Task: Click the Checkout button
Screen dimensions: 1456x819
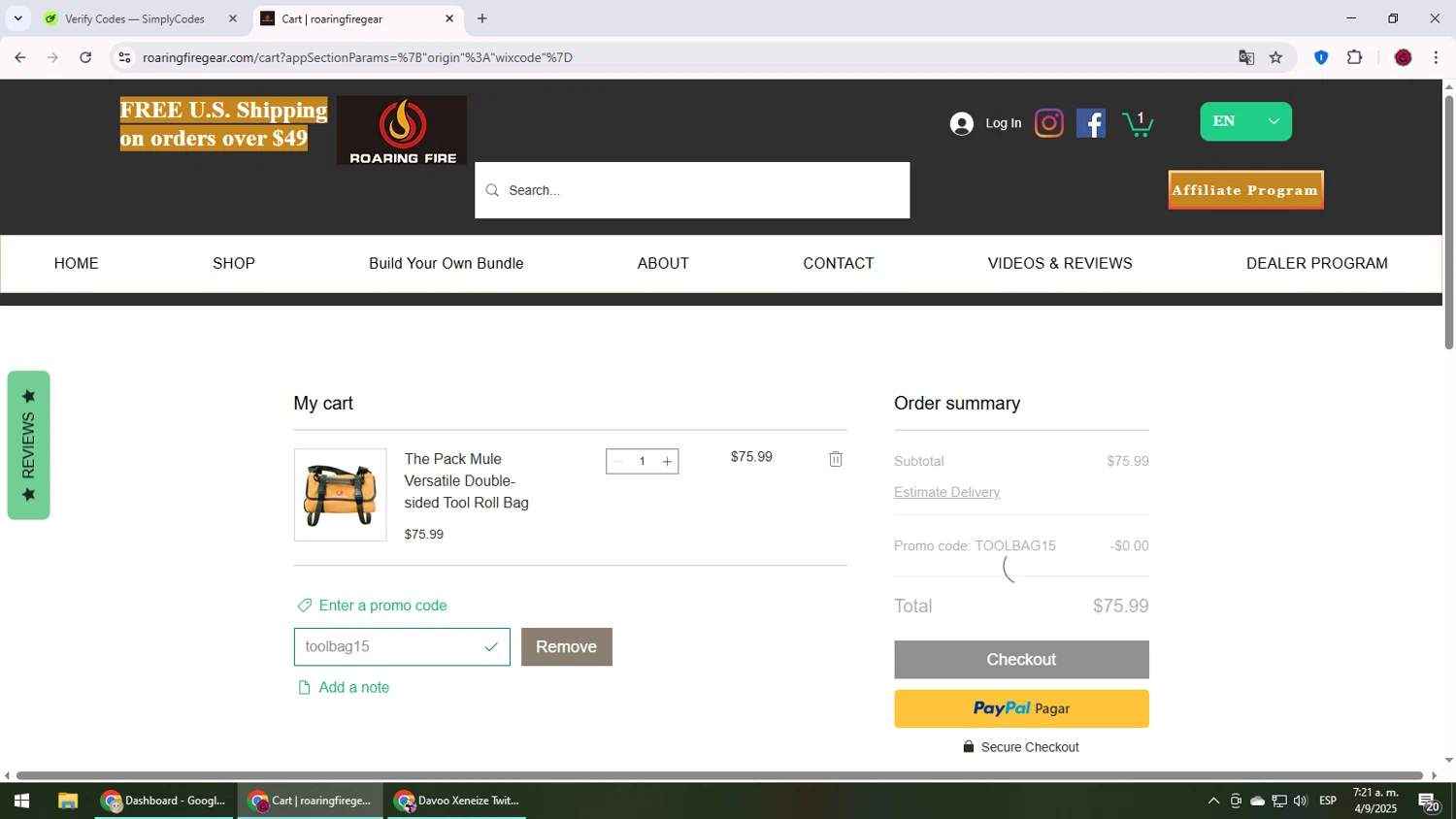Action: click(1021, 660)
